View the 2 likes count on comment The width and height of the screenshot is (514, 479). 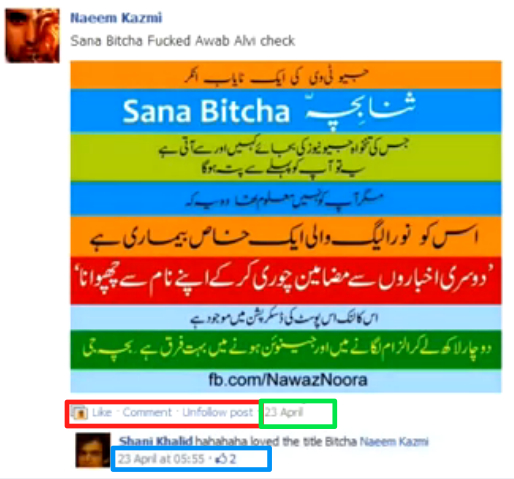click(233, 459)
